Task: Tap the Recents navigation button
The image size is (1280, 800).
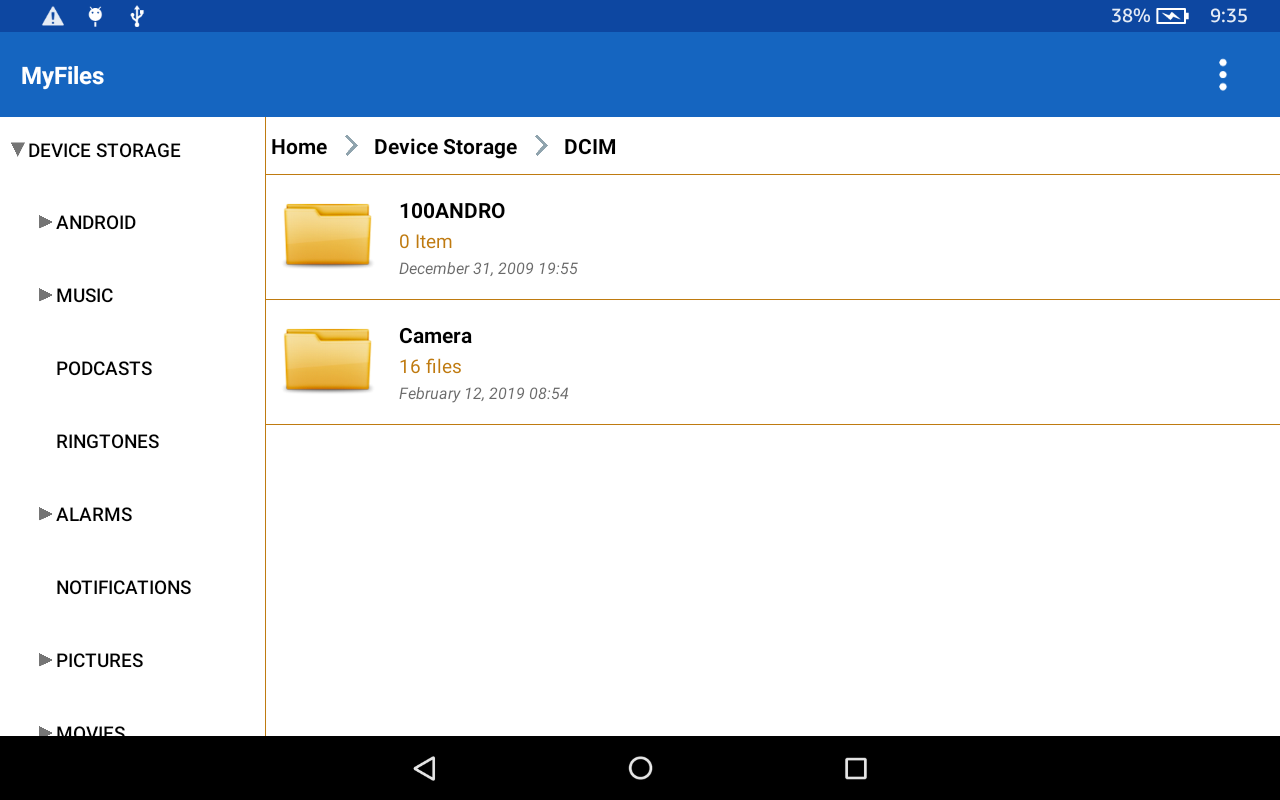Action: (x=855, y=767)
